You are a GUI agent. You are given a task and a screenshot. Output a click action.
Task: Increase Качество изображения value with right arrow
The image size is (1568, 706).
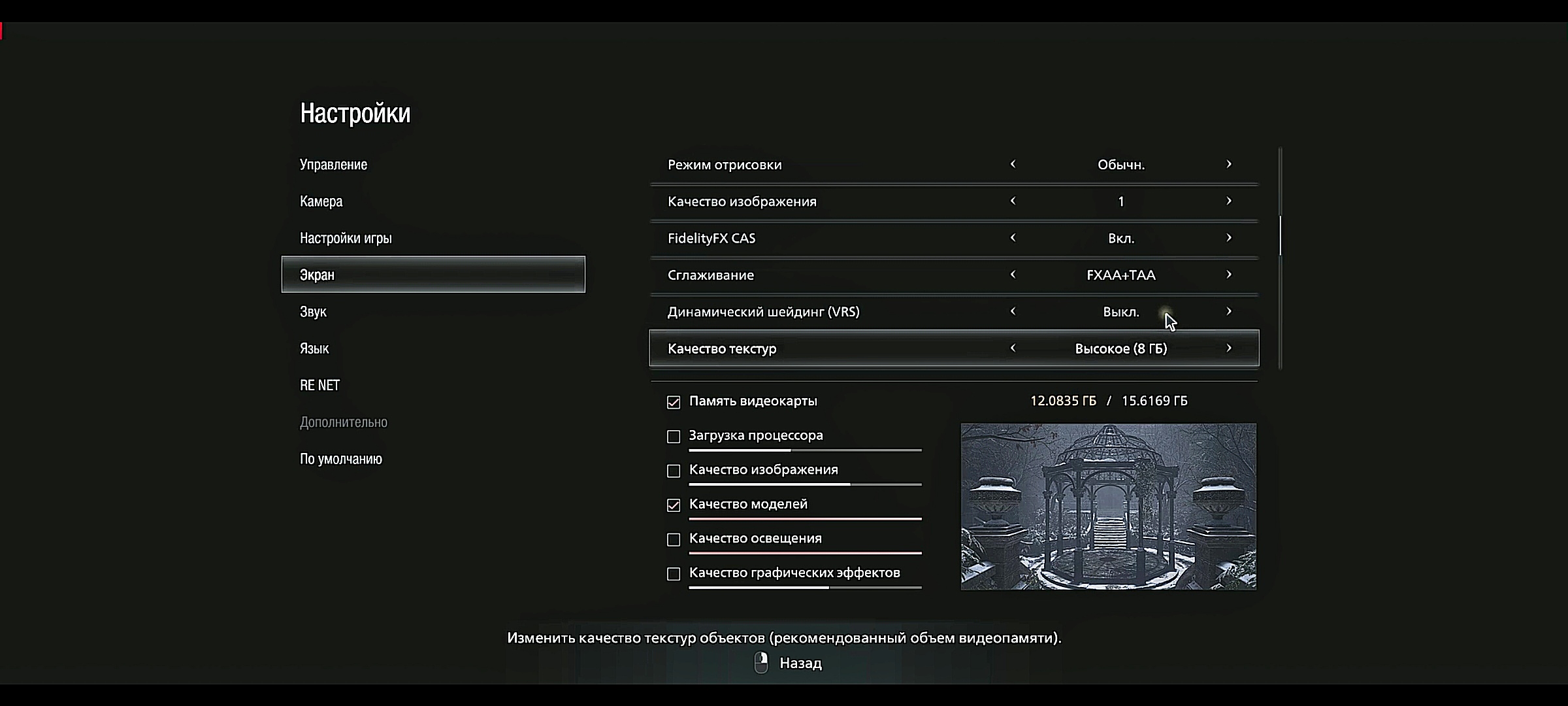(x=1229, y=201)
